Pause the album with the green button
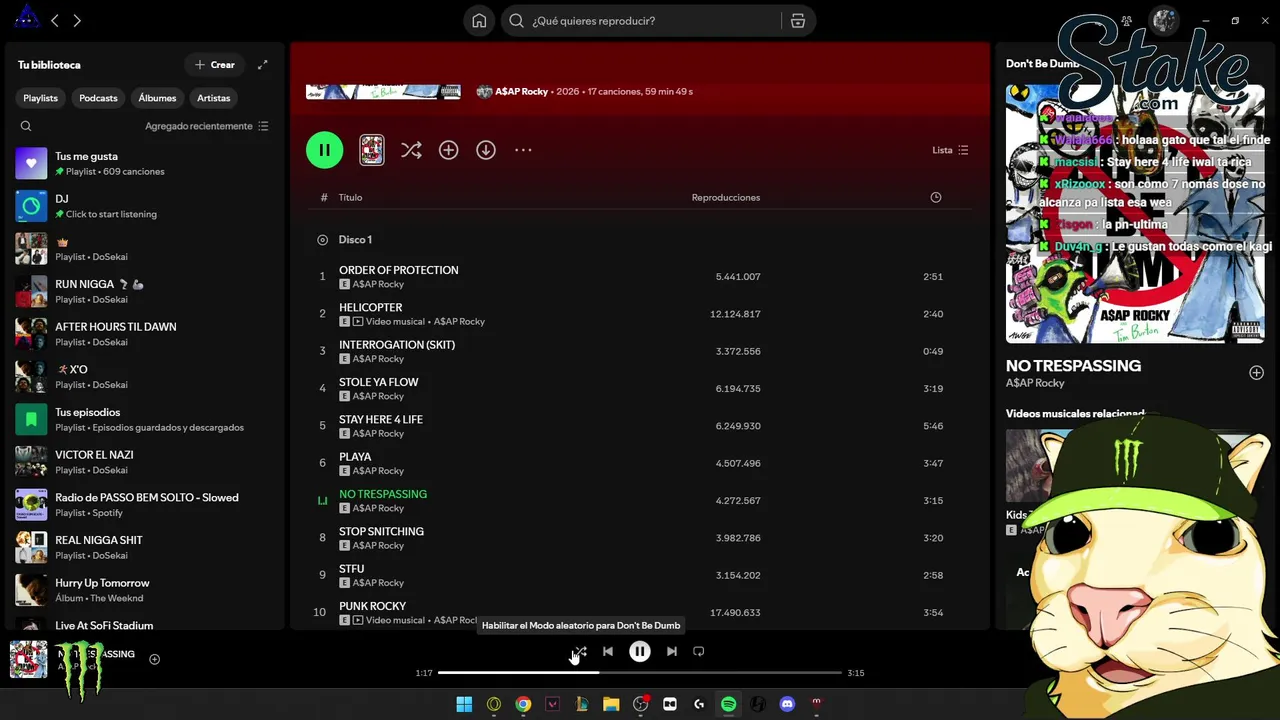 (x=324, y=150)
